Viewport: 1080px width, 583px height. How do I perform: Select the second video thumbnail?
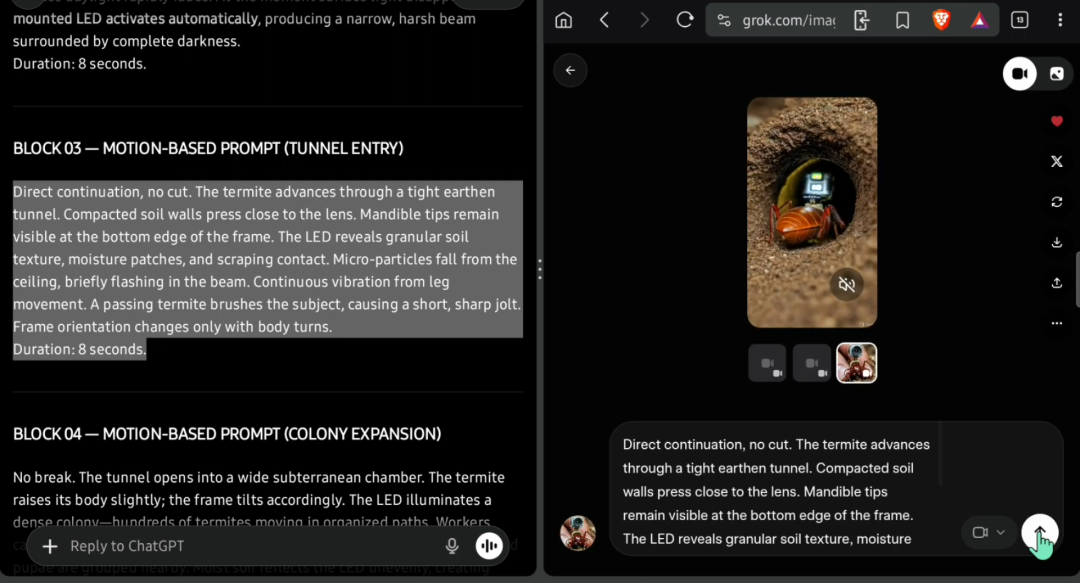click(x=812, y=363)
